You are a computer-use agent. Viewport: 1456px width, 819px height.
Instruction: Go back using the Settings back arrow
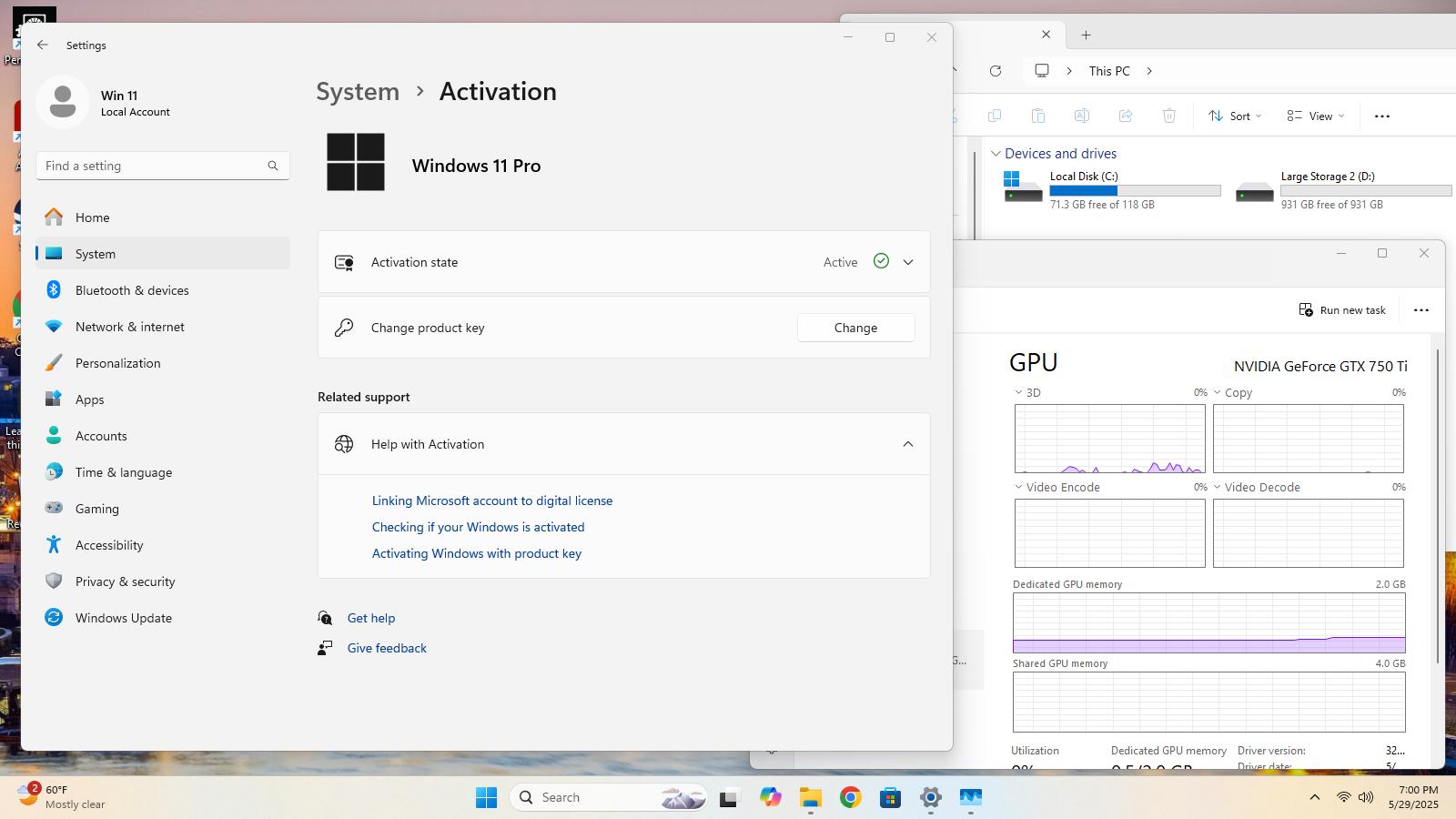tap(43, 45)
